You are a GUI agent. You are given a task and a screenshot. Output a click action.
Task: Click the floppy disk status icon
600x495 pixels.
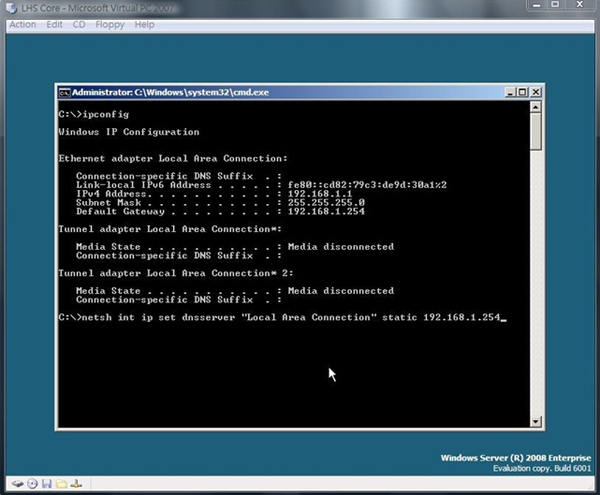pos(46,484)
